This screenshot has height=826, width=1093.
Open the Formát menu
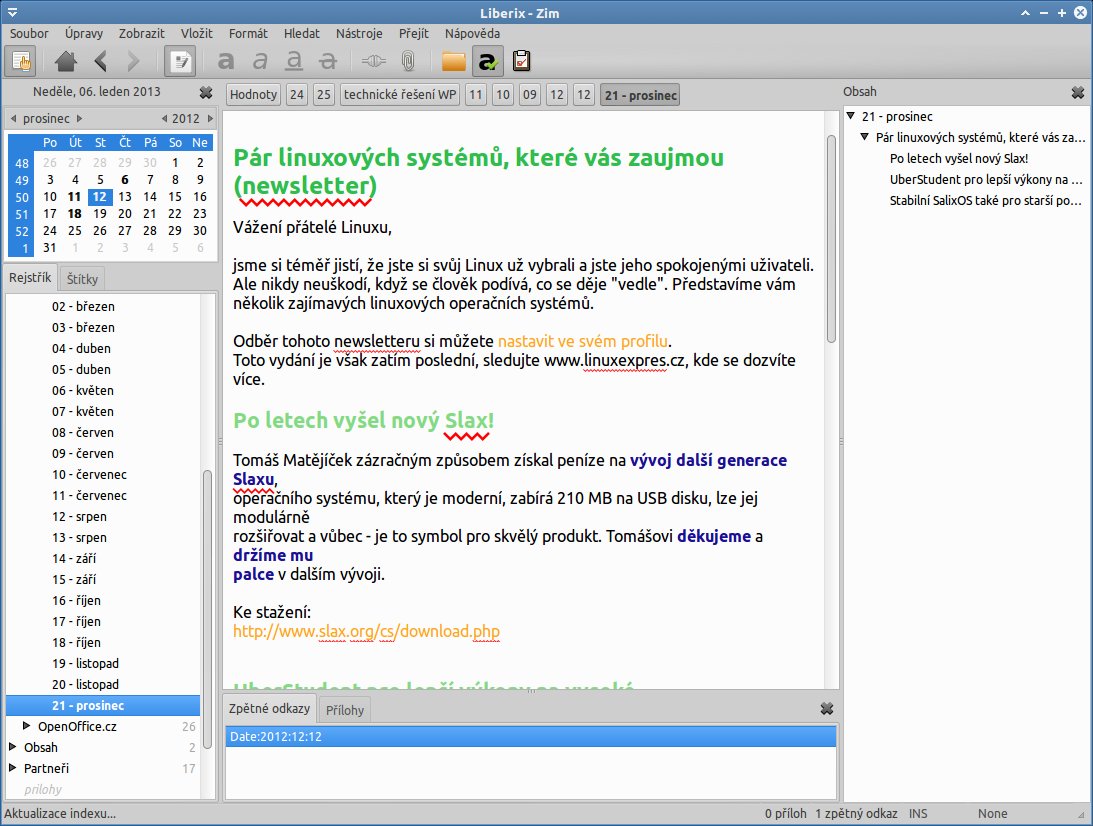[x=248, y=33]
